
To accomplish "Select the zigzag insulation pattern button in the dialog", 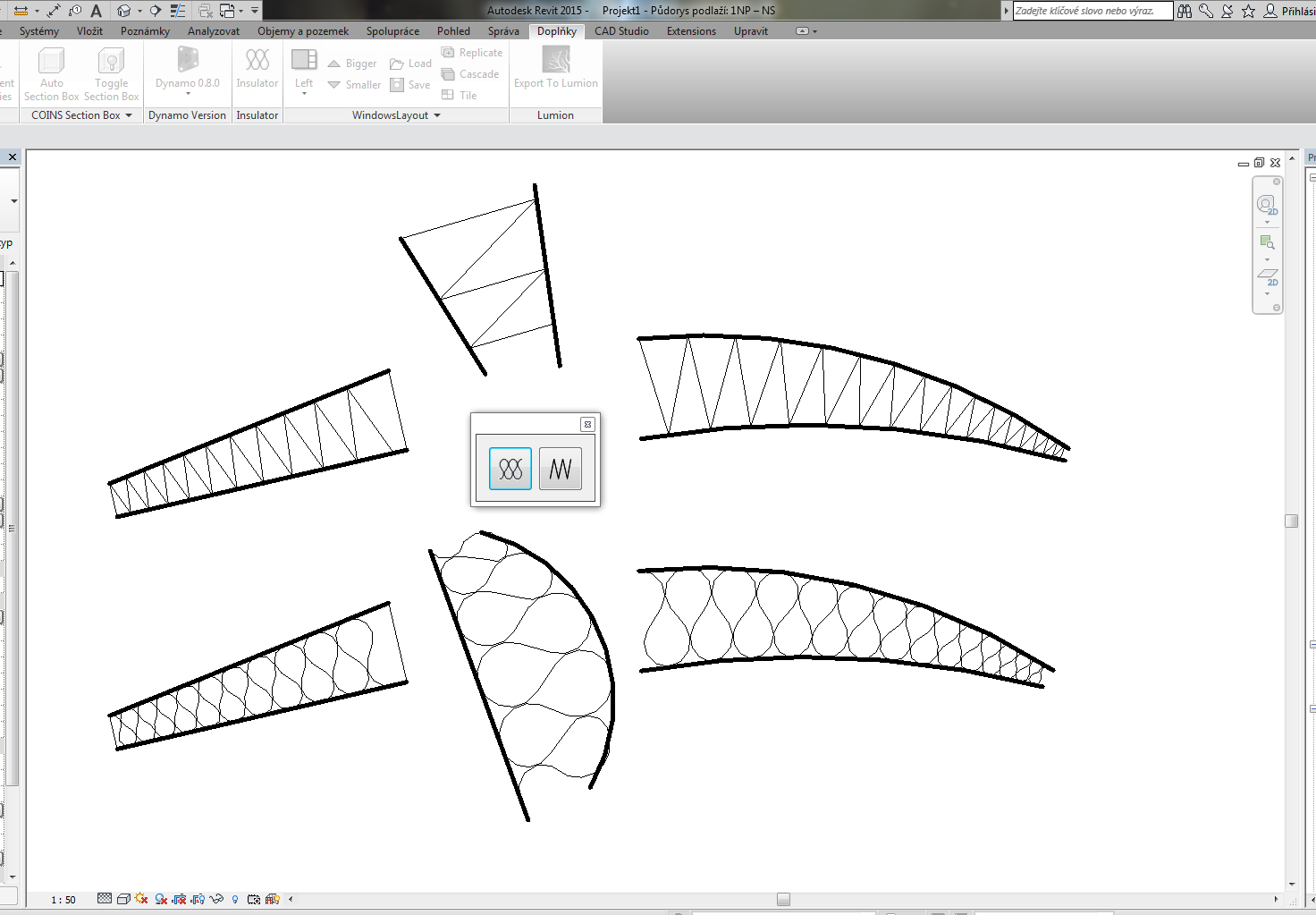I will point(561,469).
